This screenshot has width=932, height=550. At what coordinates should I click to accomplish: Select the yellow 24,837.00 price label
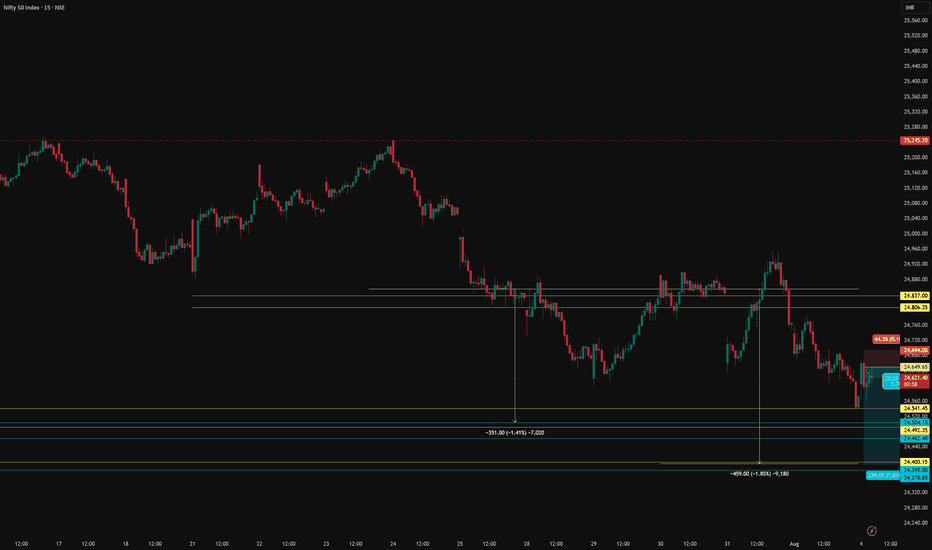[x=915, y=296]
